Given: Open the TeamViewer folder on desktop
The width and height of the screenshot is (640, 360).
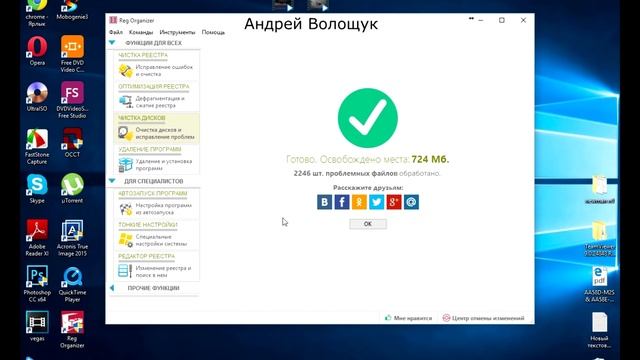Looking at the screenshot, I should coord(599,238).
